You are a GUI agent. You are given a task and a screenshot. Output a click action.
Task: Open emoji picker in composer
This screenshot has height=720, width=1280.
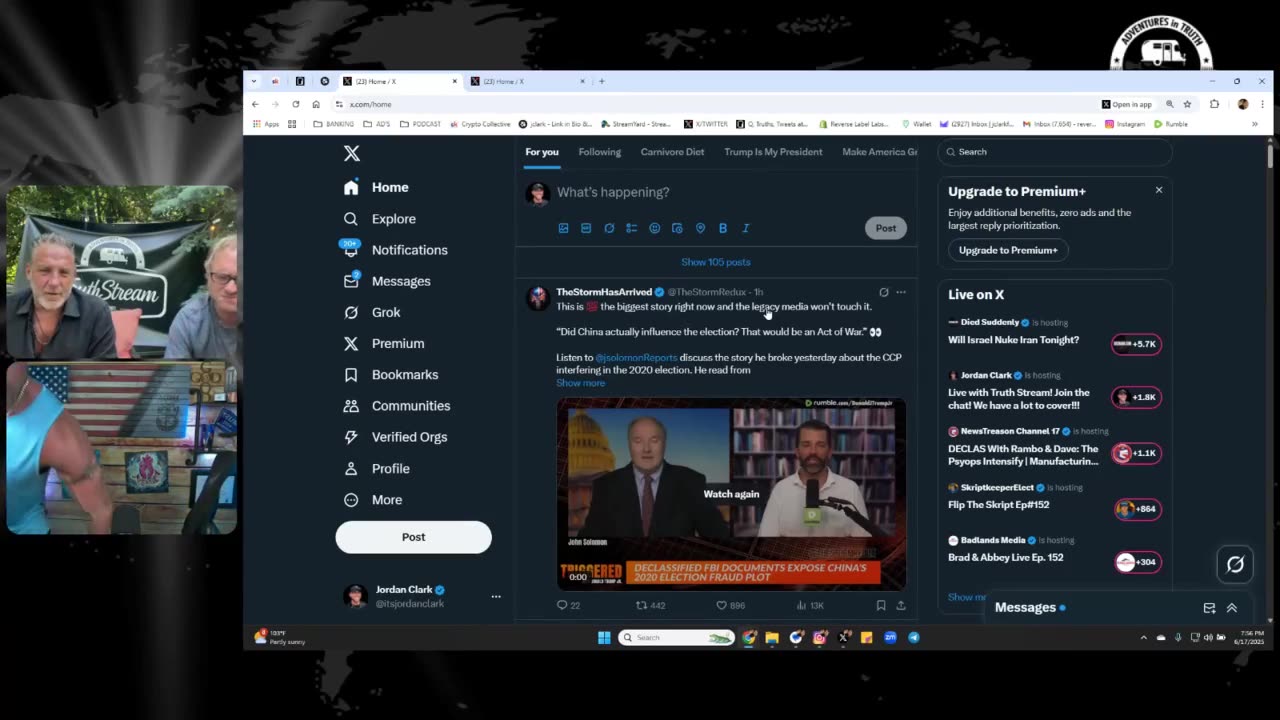pyautogui.click(x=655, y=228)
